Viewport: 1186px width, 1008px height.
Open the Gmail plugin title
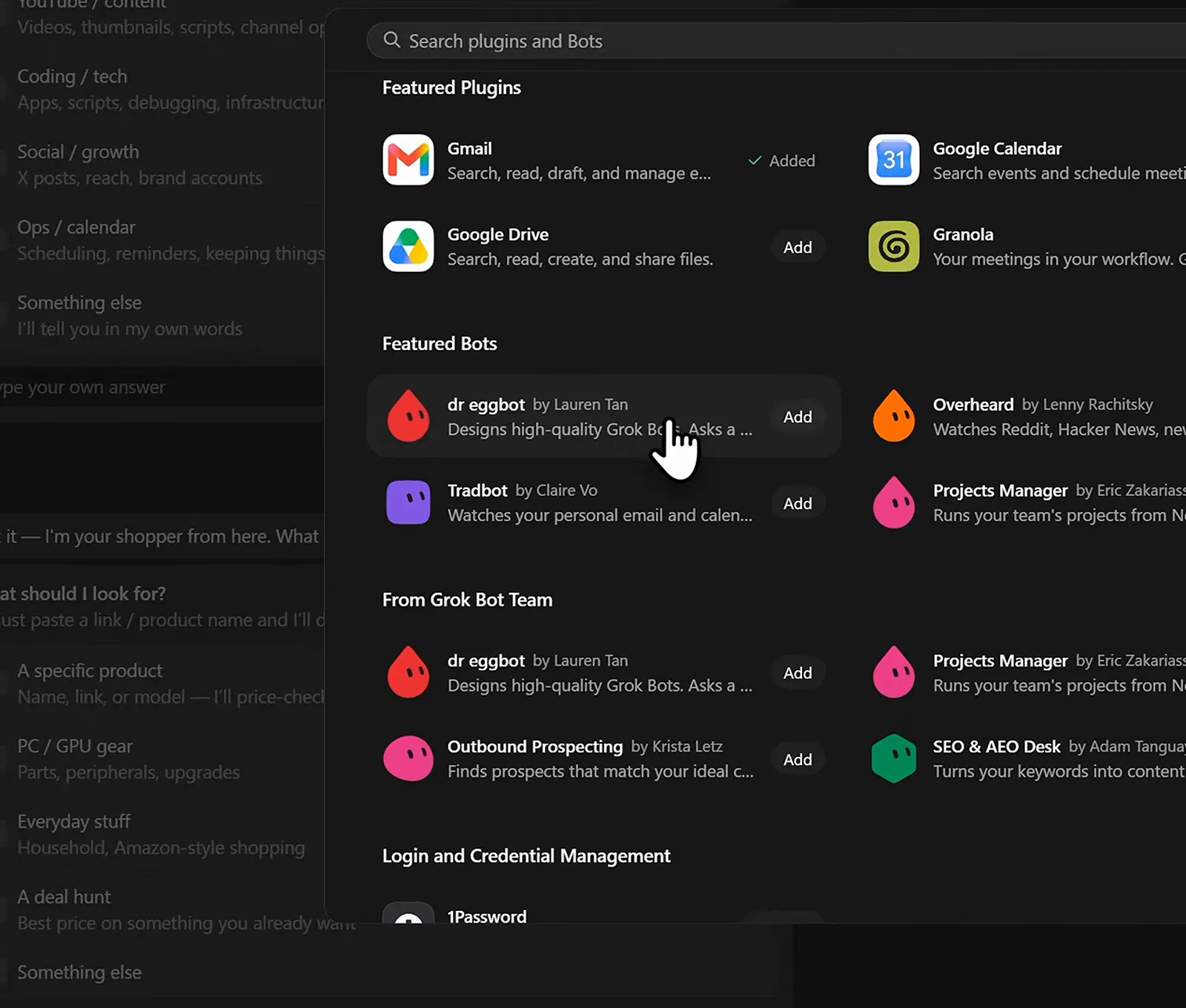point(469,148)
